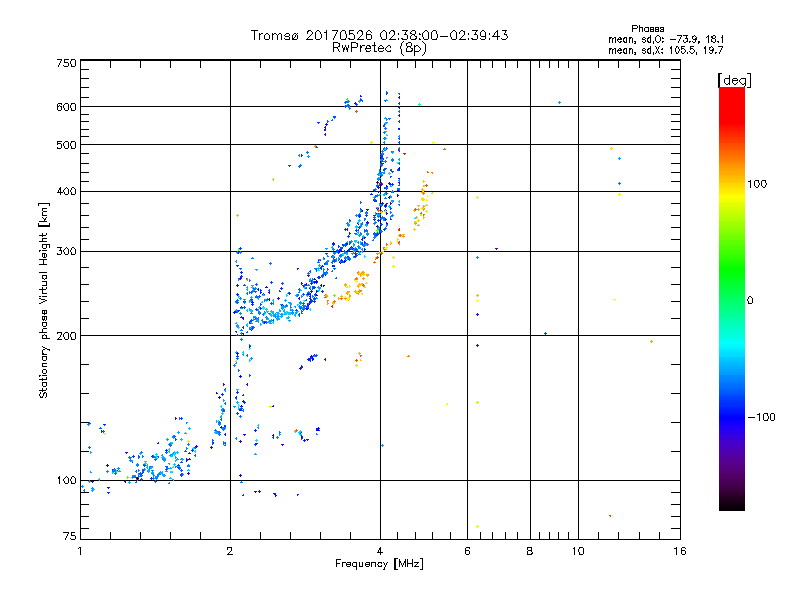Click the '4' x-axis tick label
800x600 pixels.
pyautogui.click(x=380, y=551)
